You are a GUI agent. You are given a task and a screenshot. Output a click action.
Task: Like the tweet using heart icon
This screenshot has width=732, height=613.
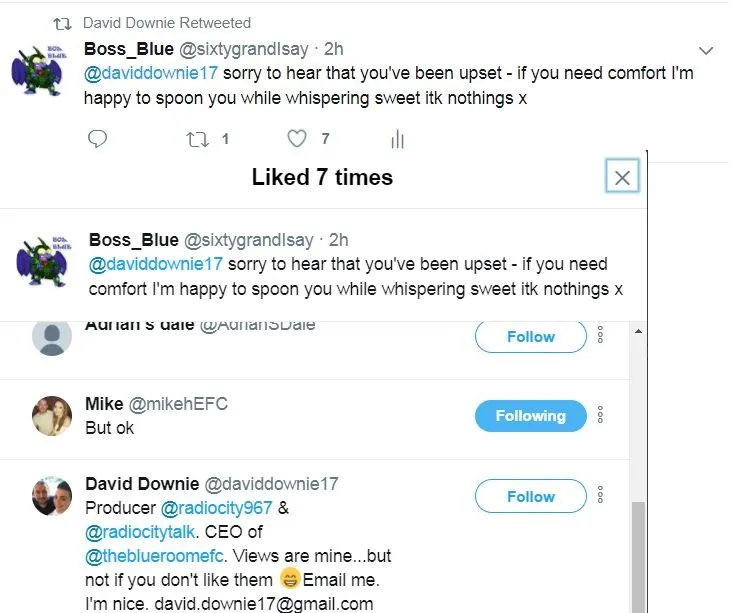(296, 139)
